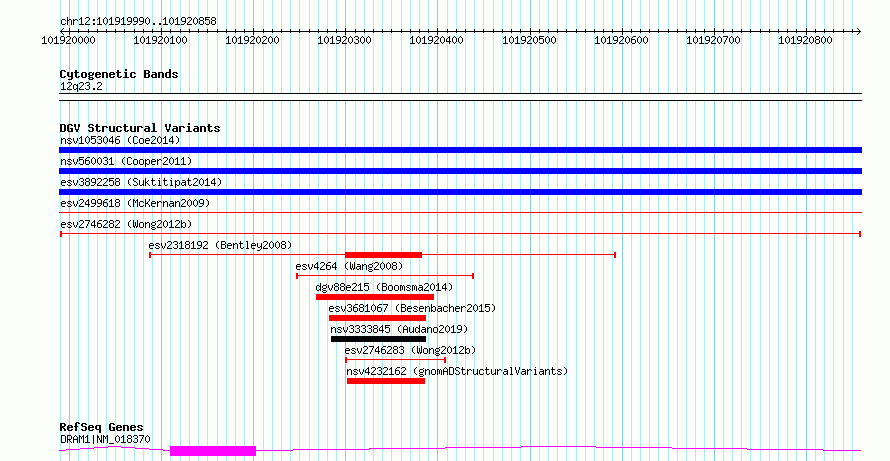Select the red bar under nsv4232162
The height and width of the screenshot is (461, 890).
point(385,381)
